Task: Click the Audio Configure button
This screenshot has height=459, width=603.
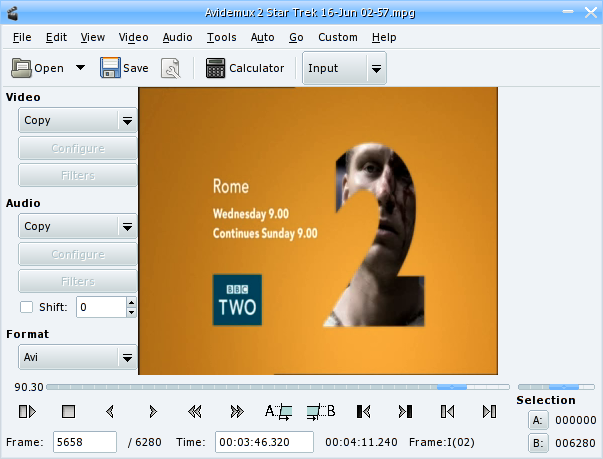Action: (78, 254)
